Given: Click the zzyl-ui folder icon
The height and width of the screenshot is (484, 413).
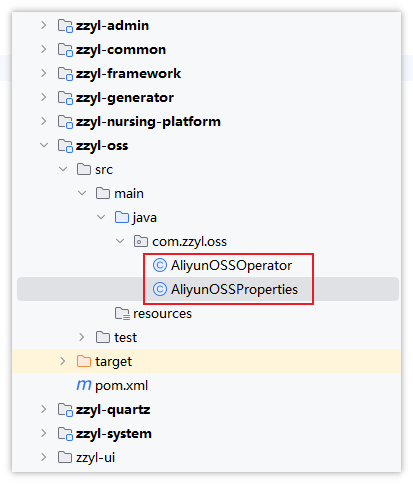Looking at the screenshot, I should (65, 457).
